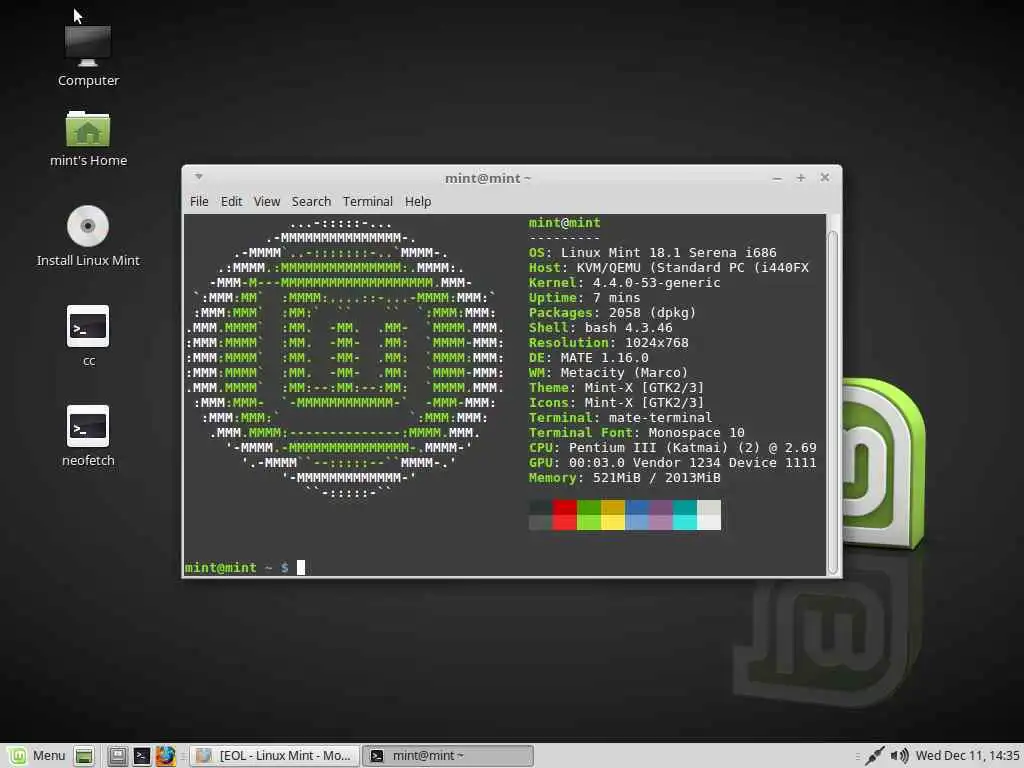Image resolution: width=1024 pixels, height=768 pixels.
Task: Click the Kernel '4.4.0-53-generic' text
Action: coord(656,283)
